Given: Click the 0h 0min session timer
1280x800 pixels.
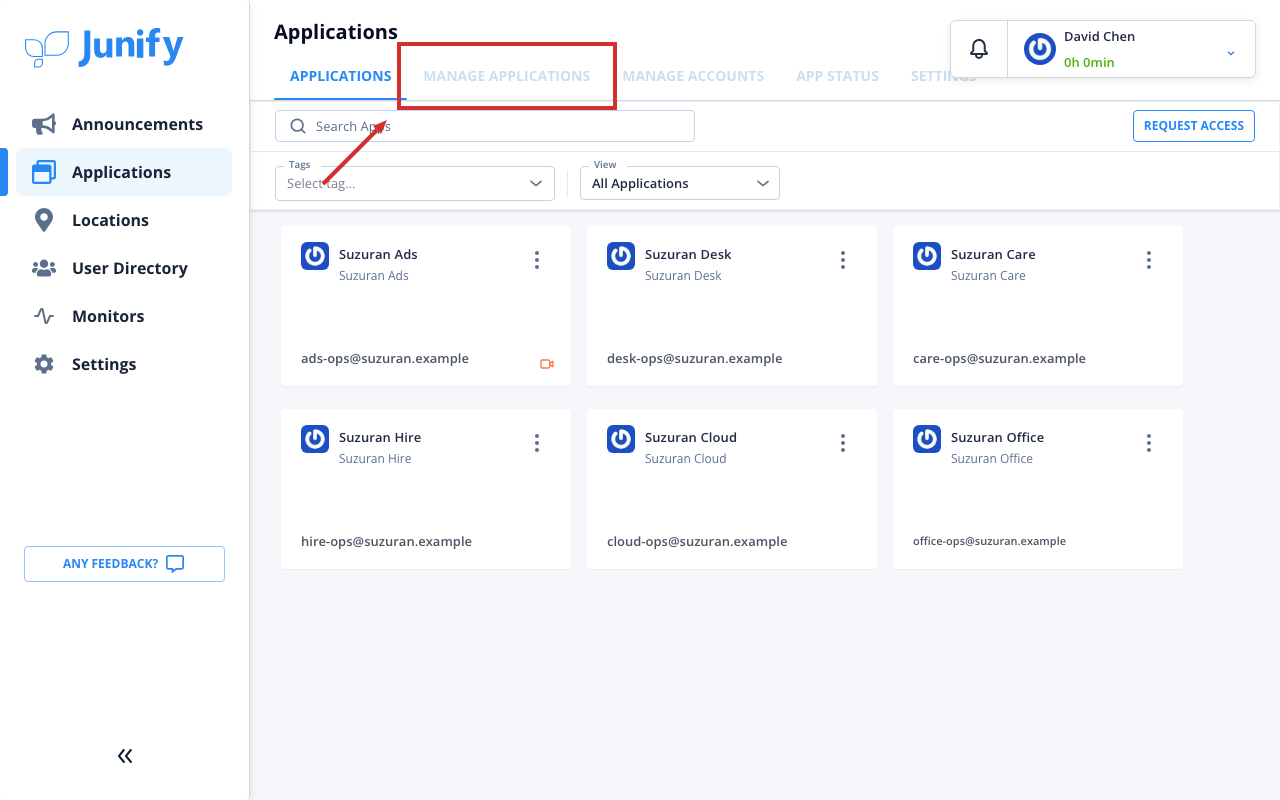Looking at the screenshot, I should pyautogui.click(x=1089, y=62).
